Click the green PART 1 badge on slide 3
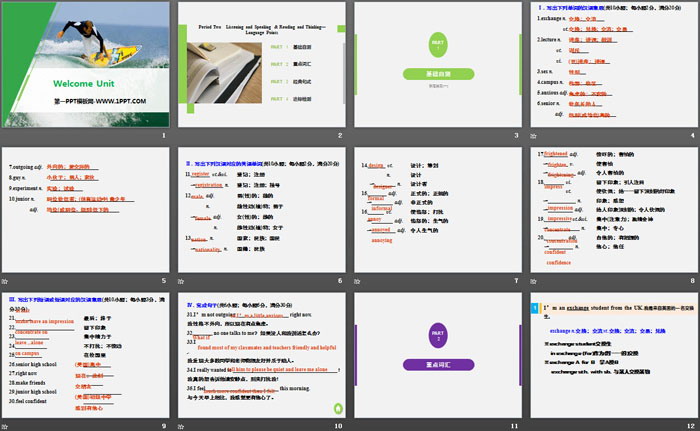 click(x=437, y=45)
